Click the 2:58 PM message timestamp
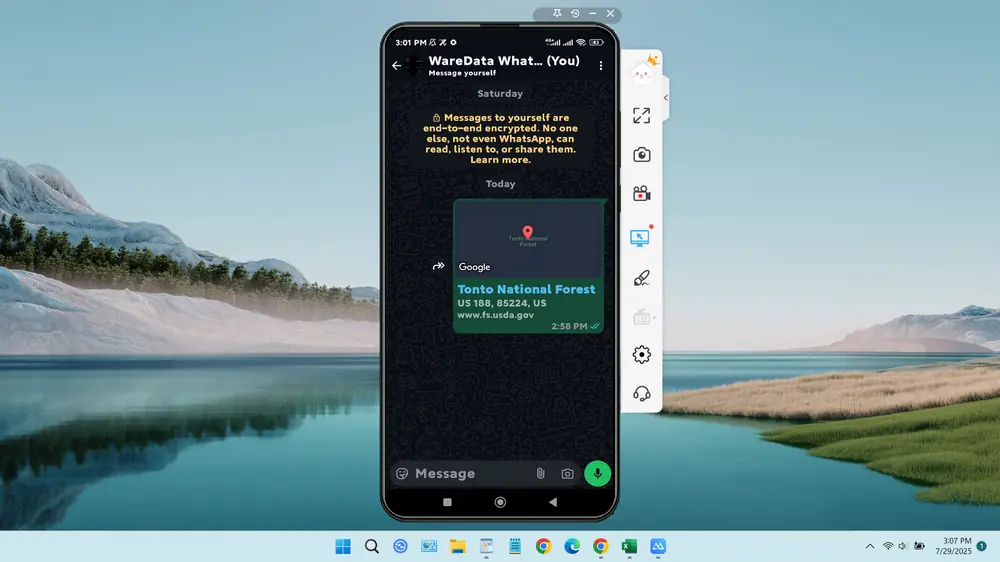 pyautogui.click(x=569, y=326)
